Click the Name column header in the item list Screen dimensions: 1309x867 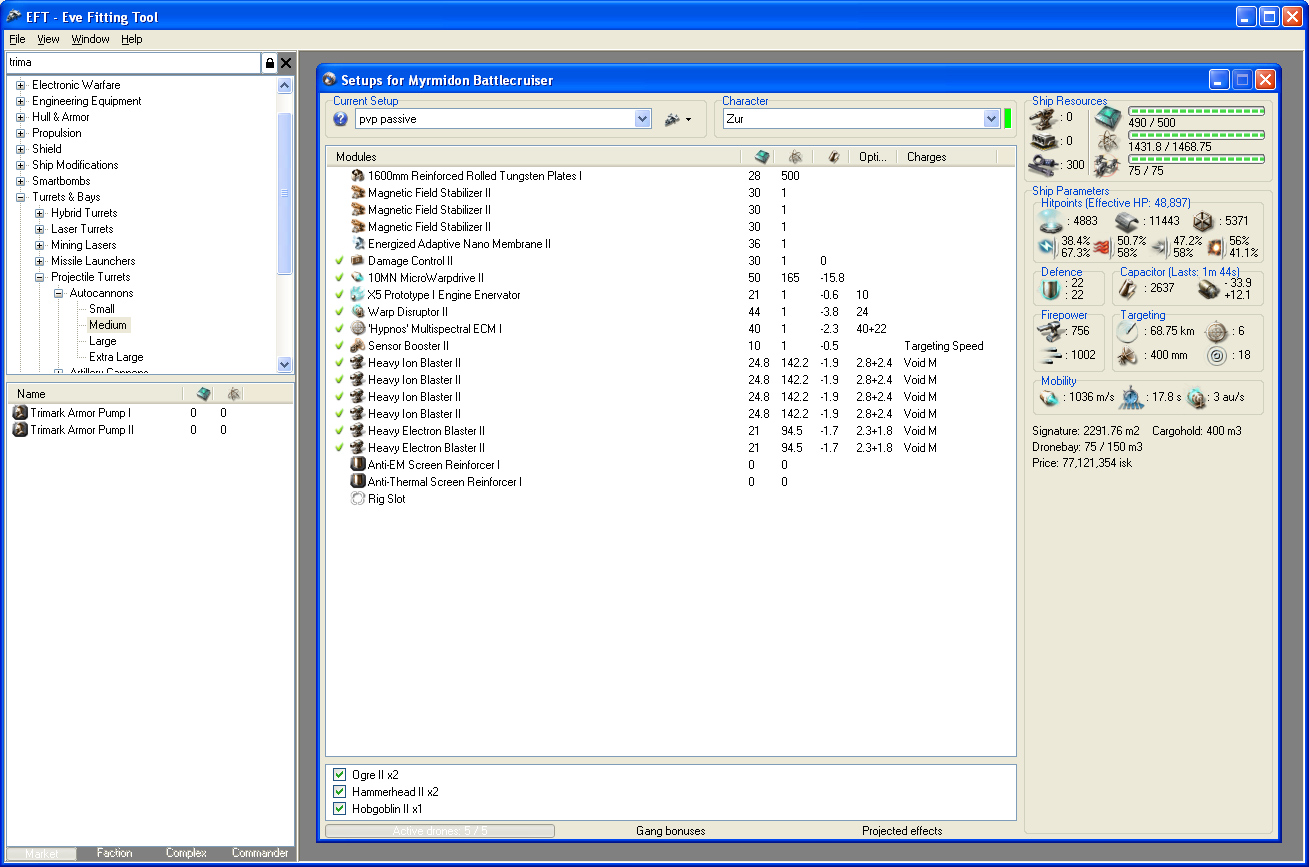[x=95, y=394]
